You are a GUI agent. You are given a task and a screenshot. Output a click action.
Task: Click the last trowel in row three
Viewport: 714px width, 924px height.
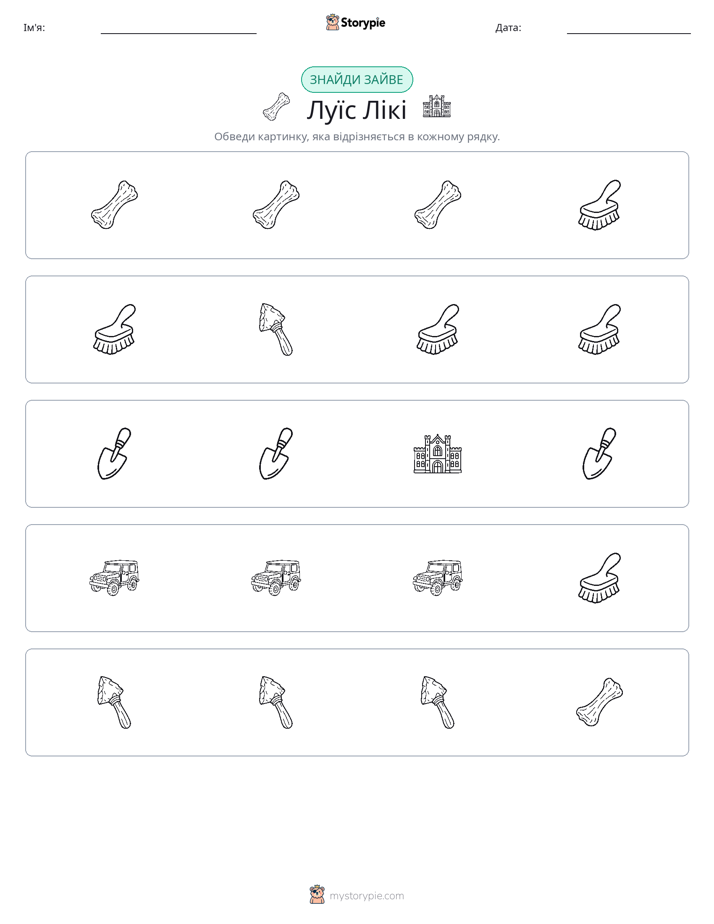tap(599, 453)
